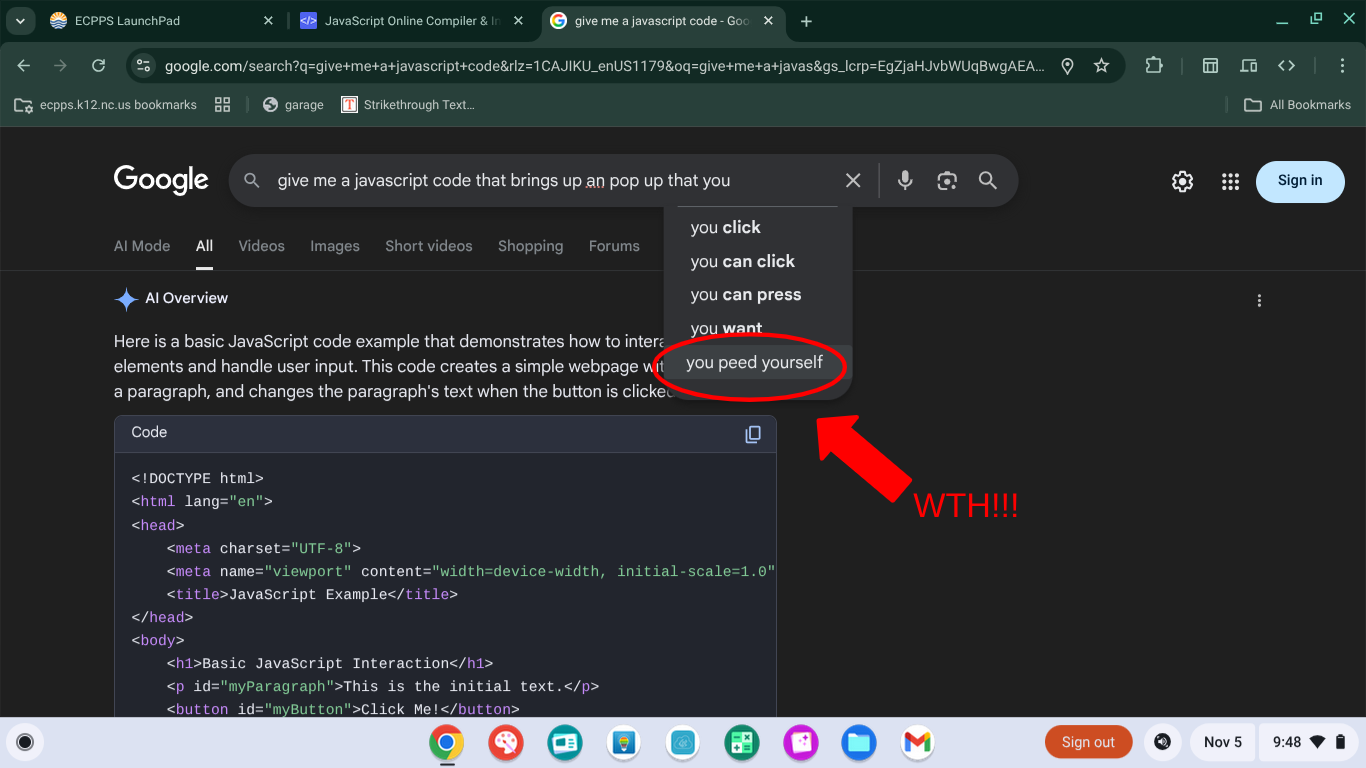Viewport: 1366px width, 768px height.
Task: Copy the code snippet with copy icon
Action: (x=753, y=434)
